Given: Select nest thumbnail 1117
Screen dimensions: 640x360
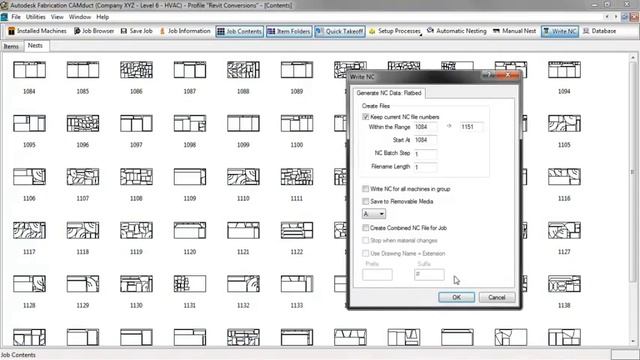Looking at the screenshot, I should [x=29, y=231].
